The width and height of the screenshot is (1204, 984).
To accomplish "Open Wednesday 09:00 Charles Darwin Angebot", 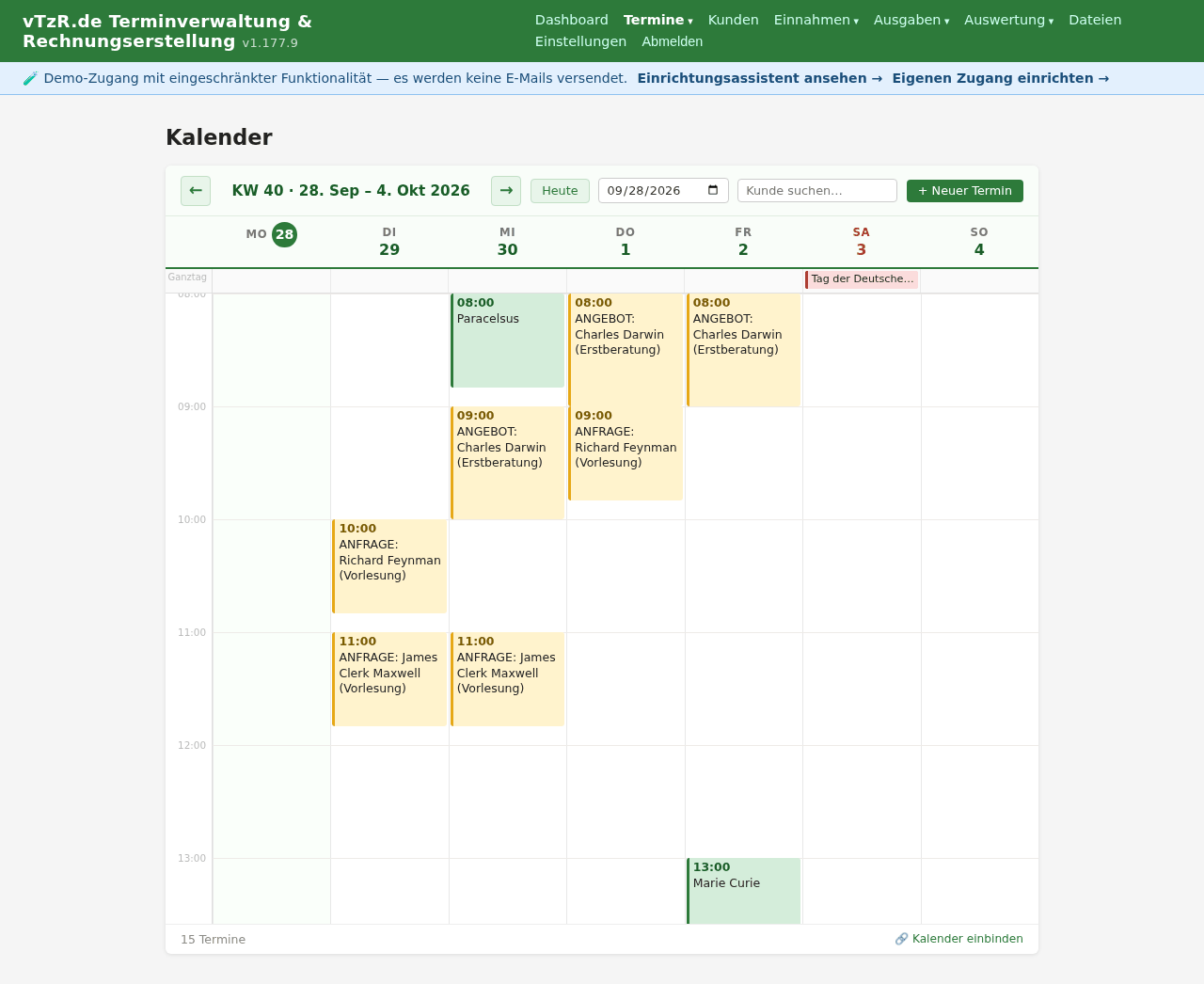I will 508,463.
